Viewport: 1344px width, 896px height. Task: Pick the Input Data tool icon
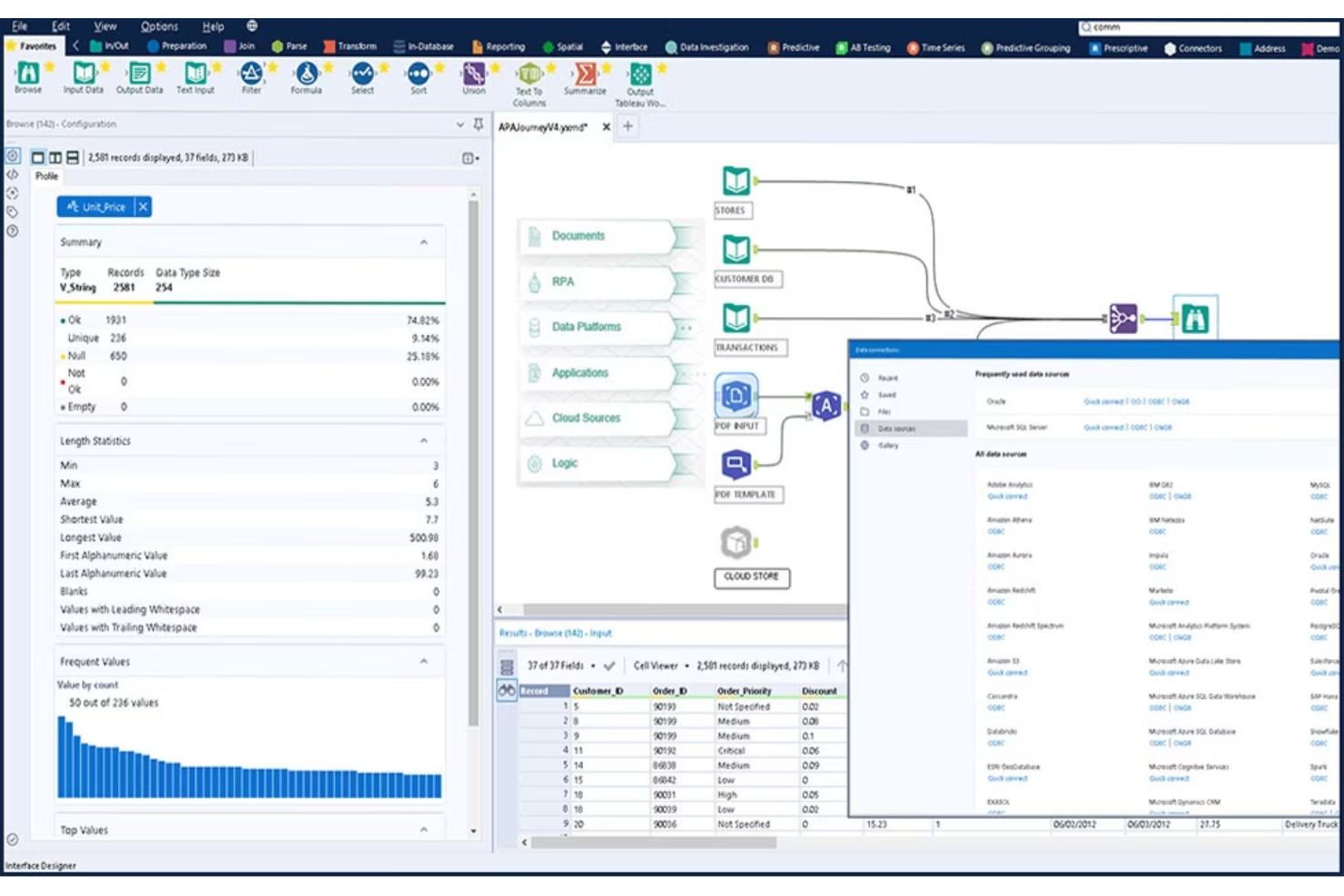(84, 74)
